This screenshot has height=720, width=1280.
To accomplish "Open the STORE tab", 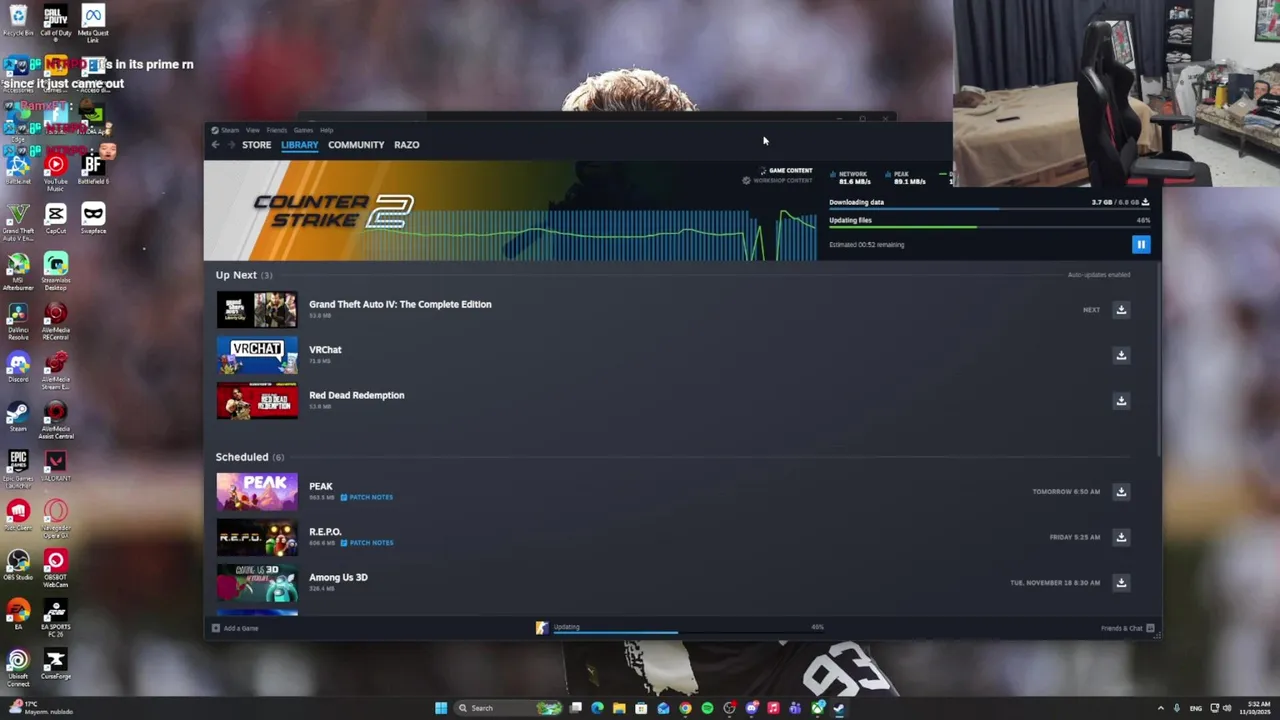I will [256, 145].
